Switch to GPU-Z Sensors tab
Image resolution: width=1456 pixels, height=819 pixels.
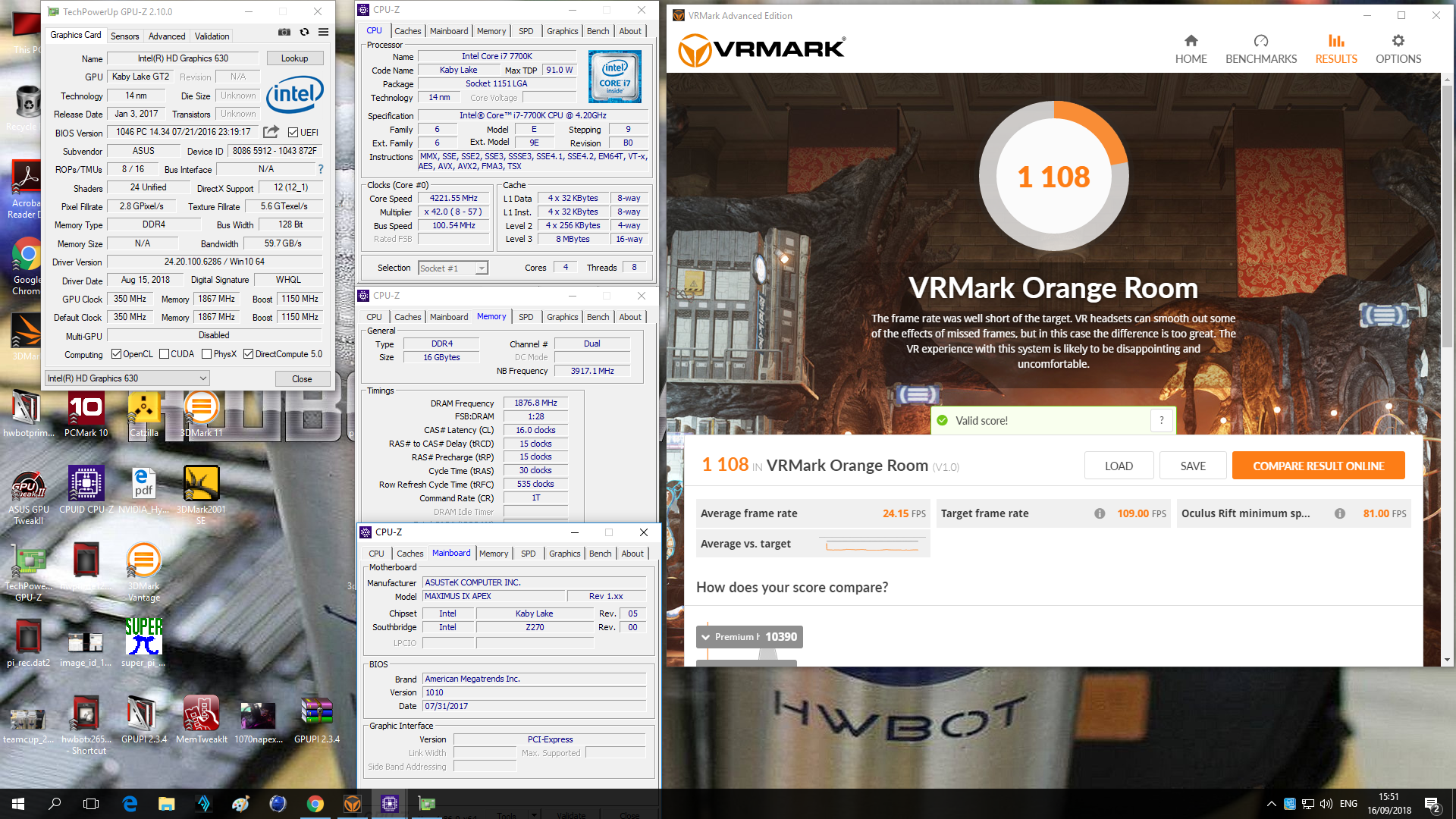[x=124, y=36]
